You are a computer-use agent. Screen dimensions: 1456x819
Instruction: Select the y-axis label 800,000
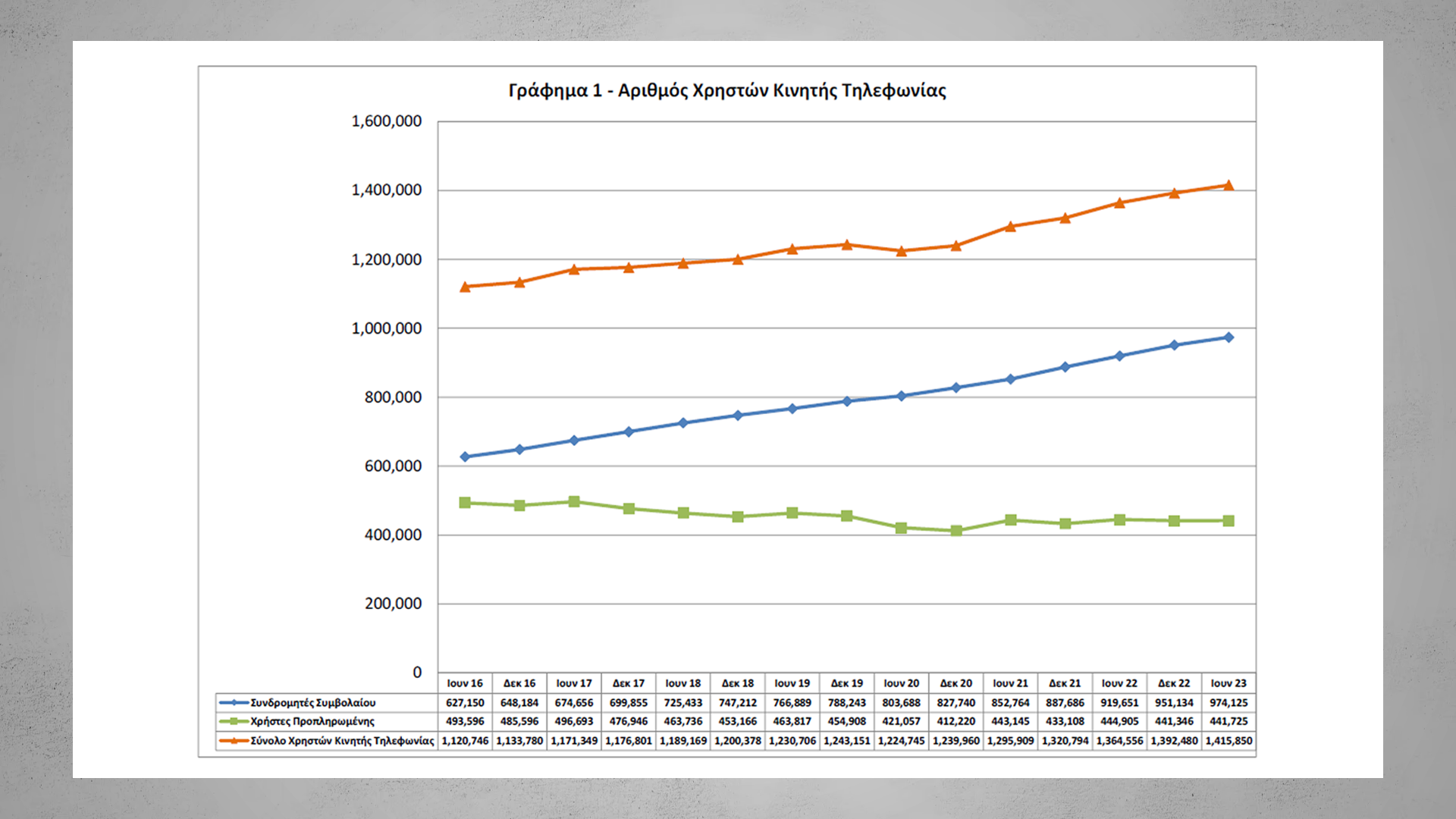393,397
